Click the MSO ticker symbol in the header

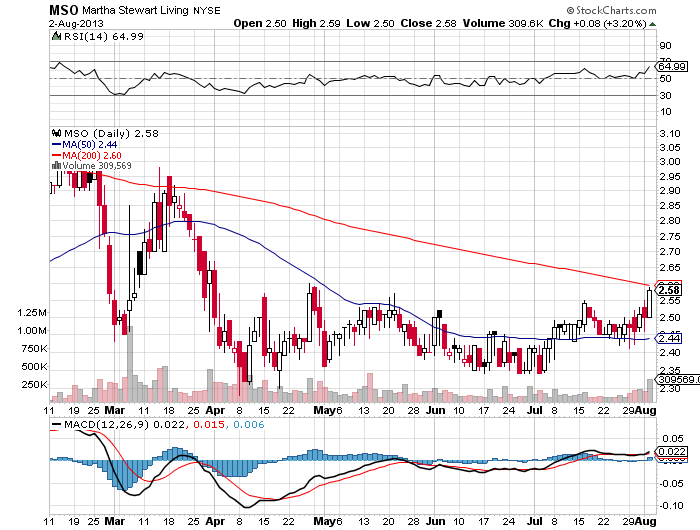(63, 10)
